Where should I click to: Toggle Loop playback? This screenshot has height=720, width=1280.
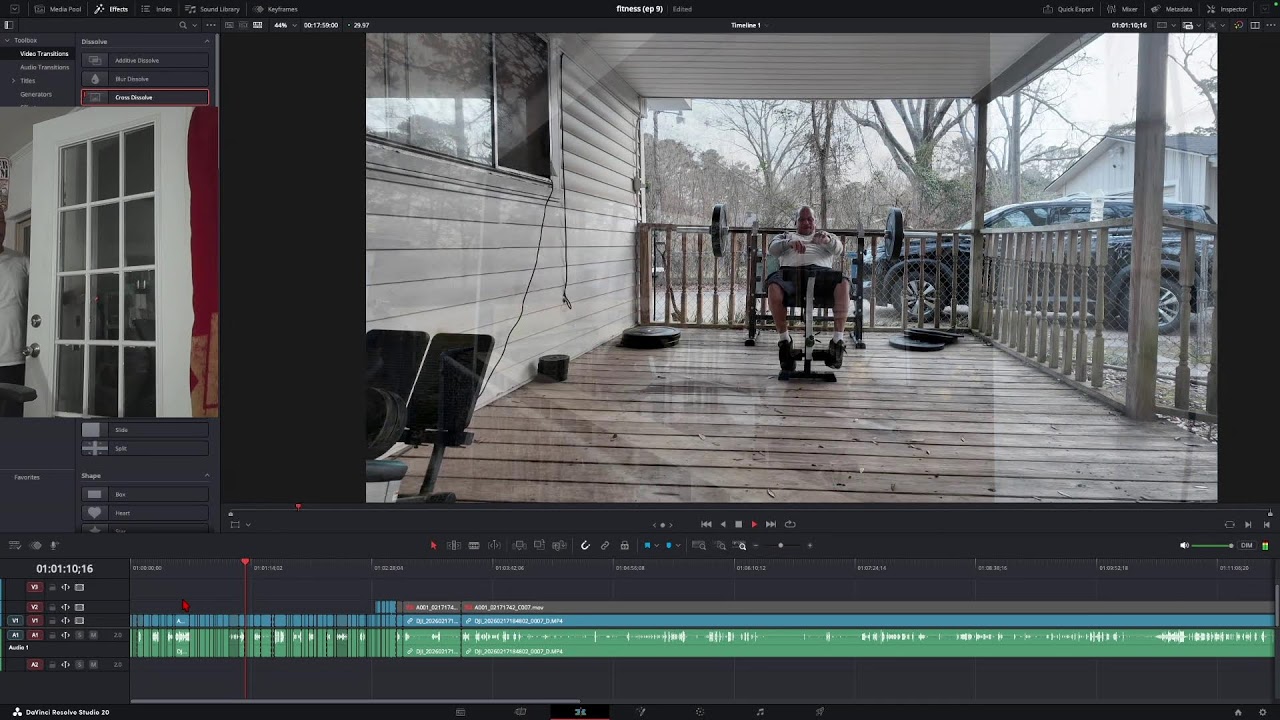[790, 524]
